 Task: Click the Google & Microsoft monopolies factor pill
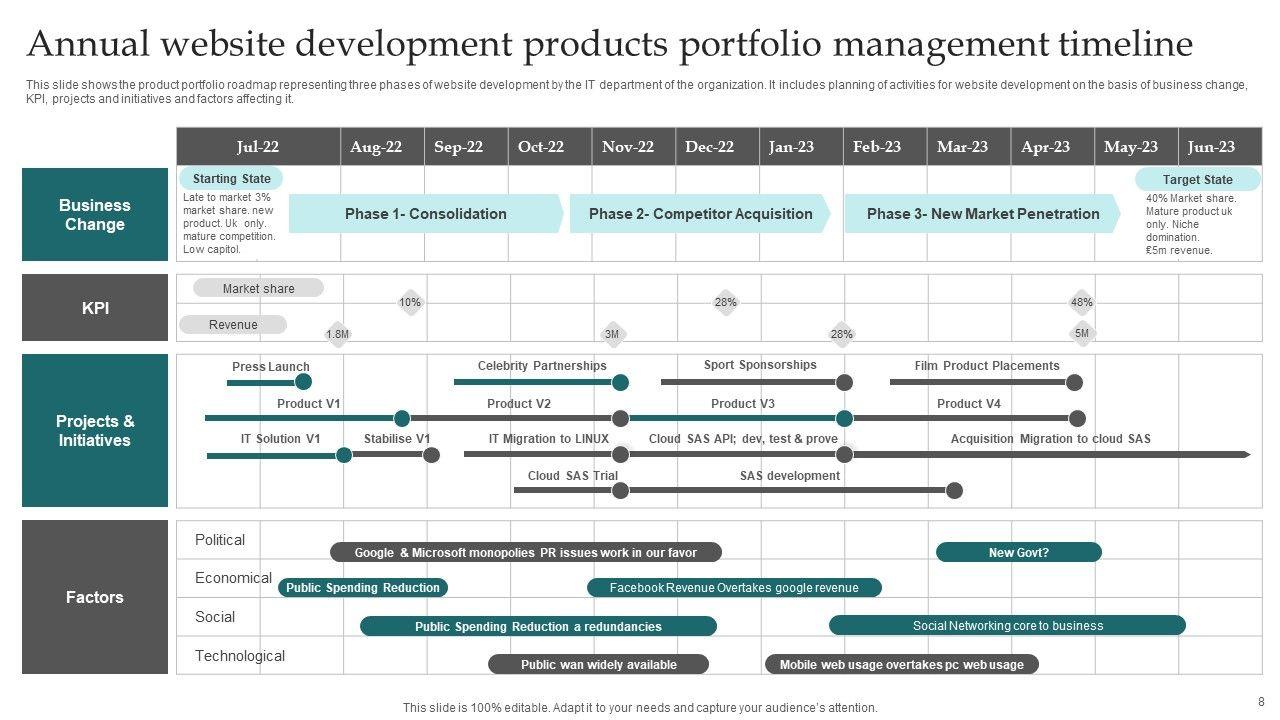(526, 552)
